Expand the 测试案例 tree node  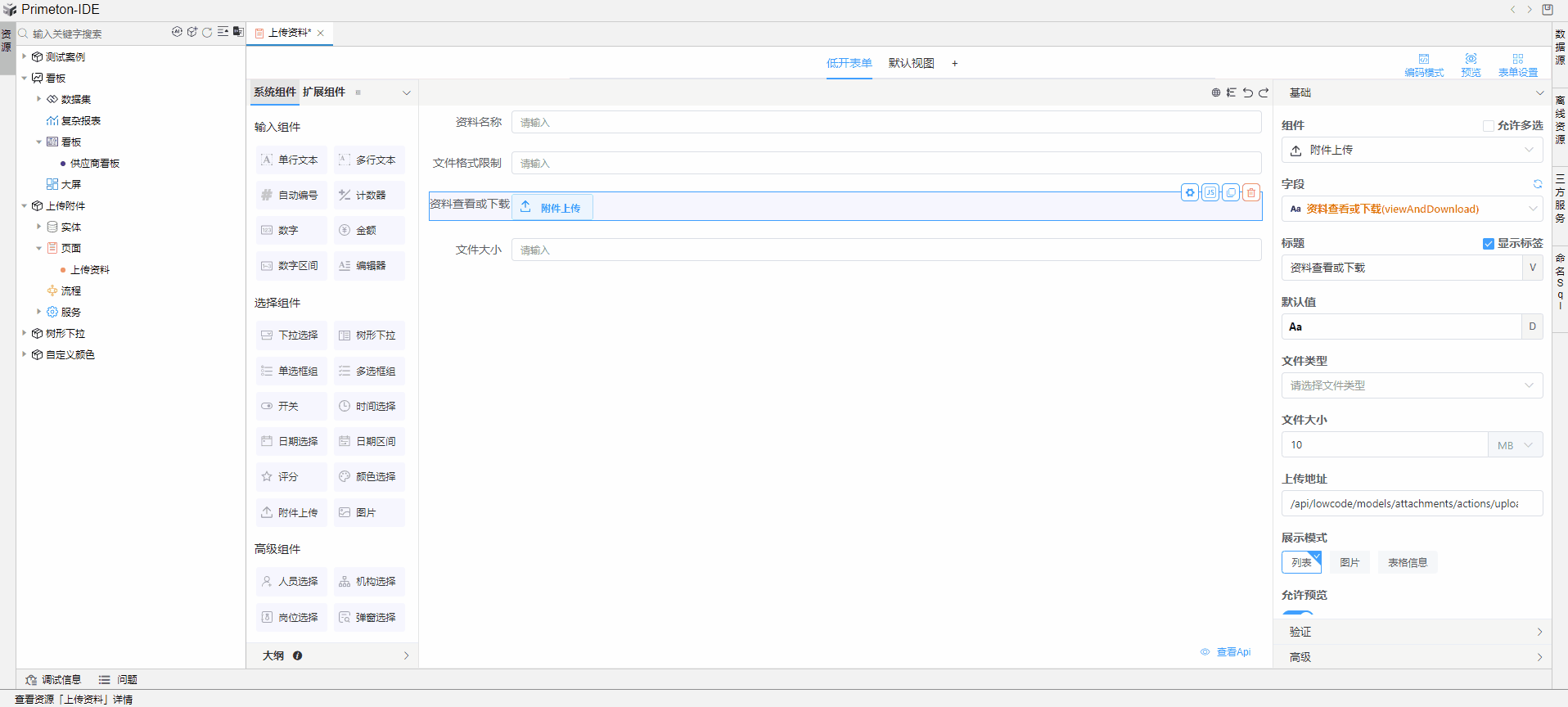click(25, 56)
